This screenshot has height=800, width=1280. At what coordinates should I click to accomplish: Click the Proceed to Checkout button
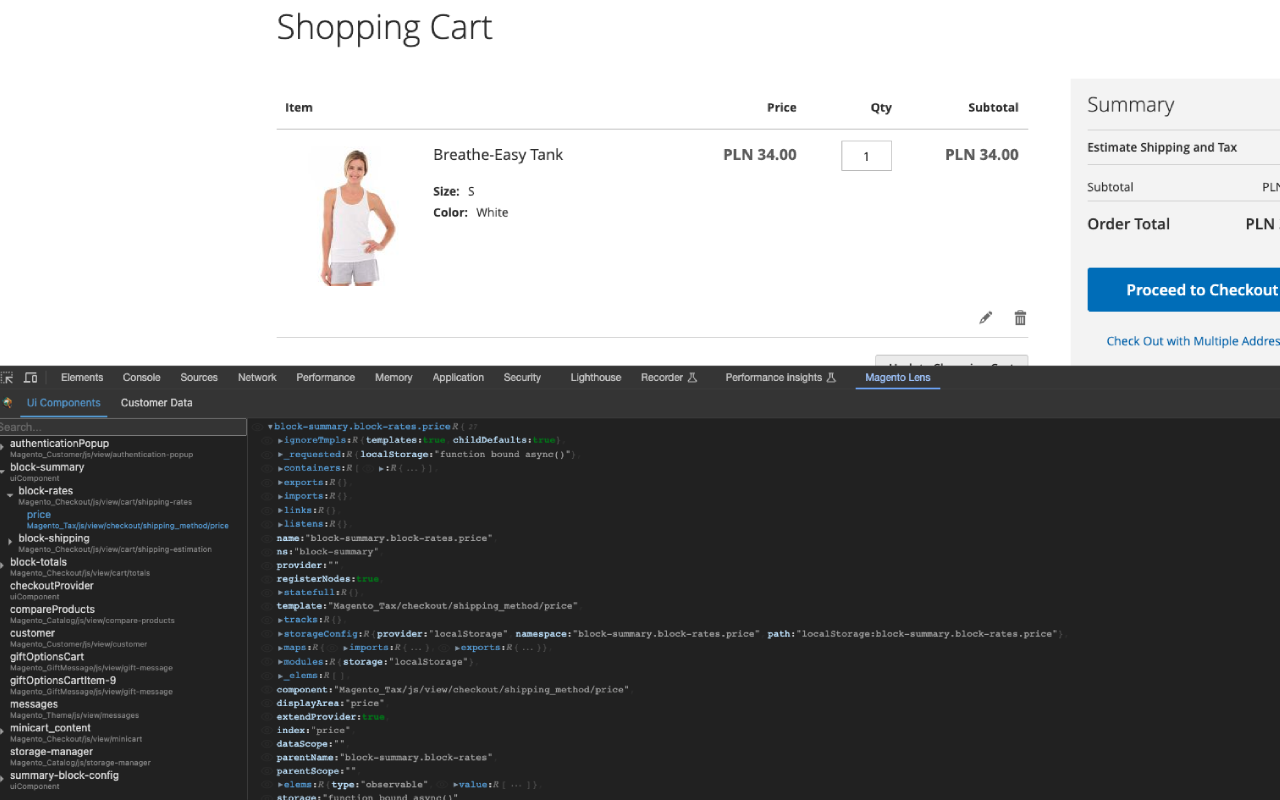tap(1184, 290)
